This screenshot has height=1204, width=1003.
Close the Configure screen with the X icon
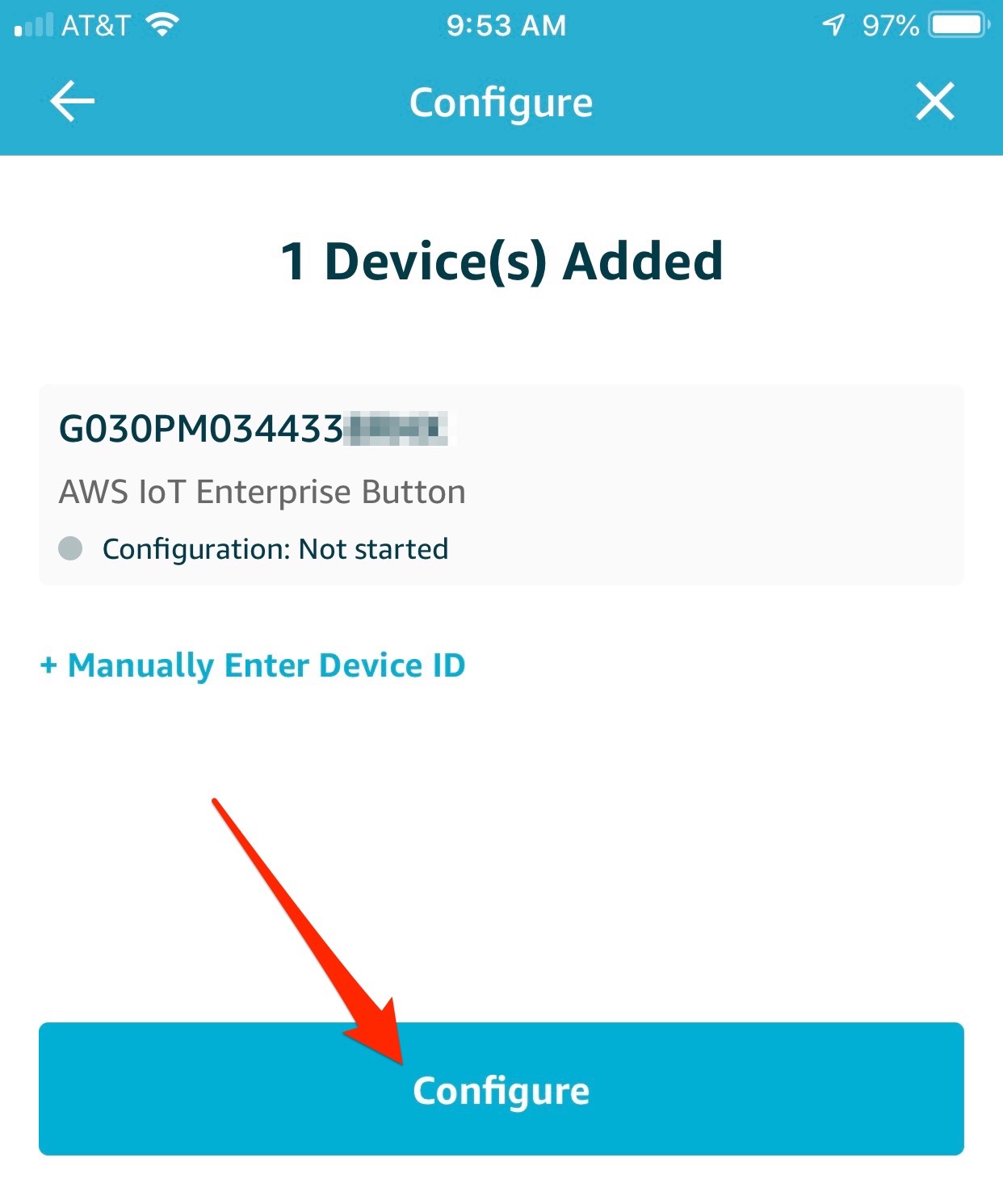pos(934,102)
